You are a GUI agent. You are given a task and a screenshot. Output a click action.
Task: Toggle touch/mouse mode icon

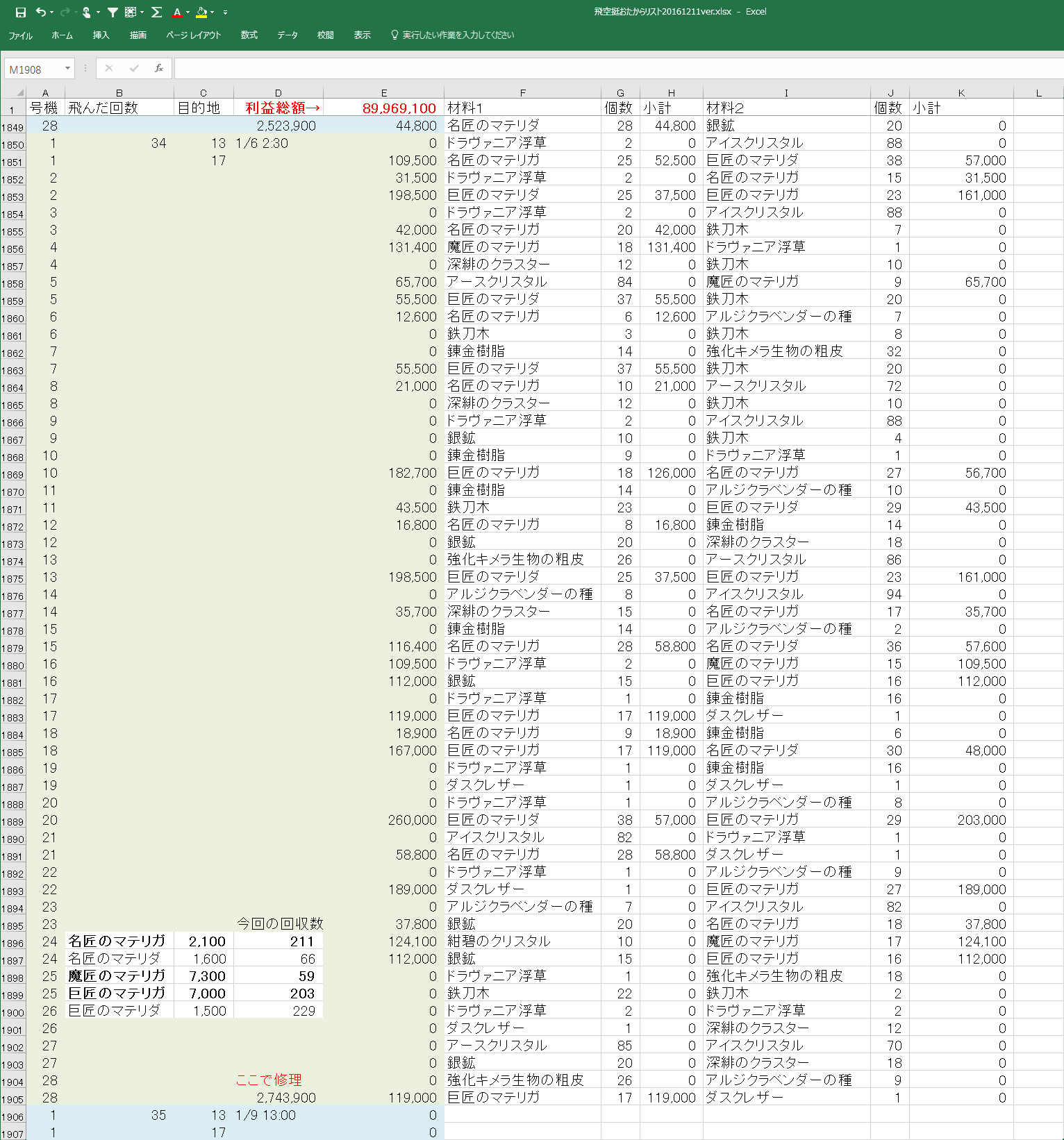[x=87, y=12]
